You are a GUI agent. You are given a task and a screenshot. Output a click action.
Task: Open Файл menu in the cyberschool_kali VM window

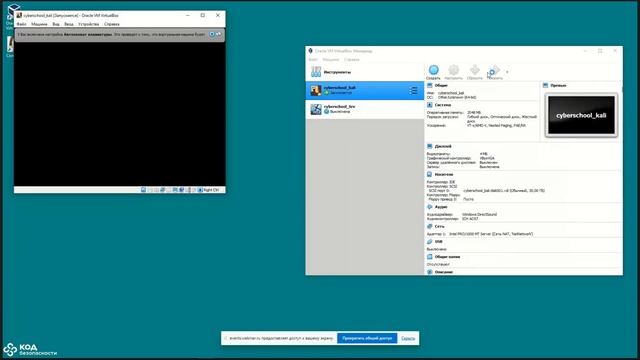tap(22, 24)
